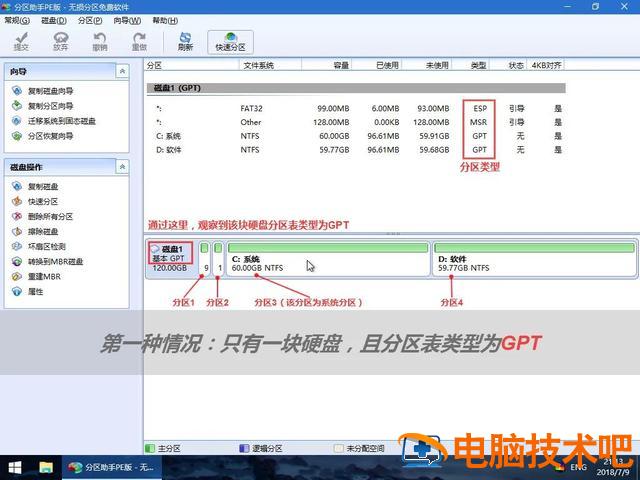Click 坏扇区检测 in disk operations

coord(47,246)
